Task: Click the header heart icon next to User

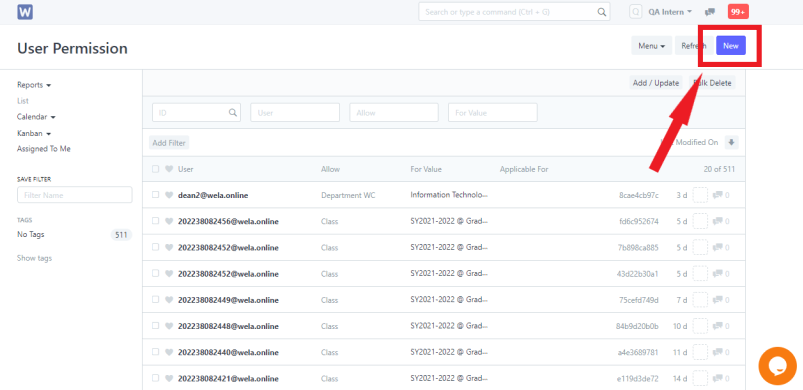Action: [x=168, y=169]
